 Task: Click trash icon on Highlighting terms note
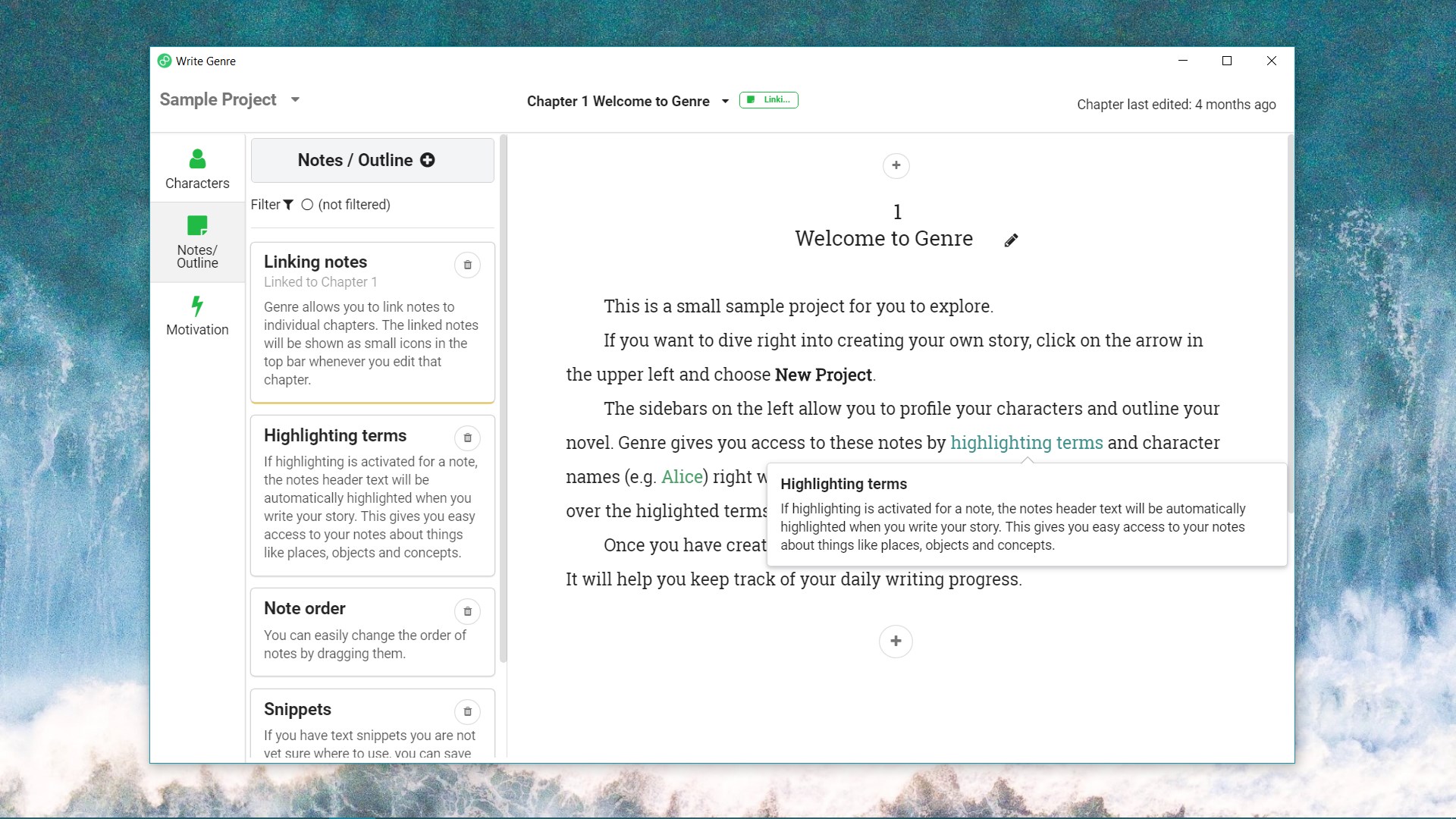[467, 438]
